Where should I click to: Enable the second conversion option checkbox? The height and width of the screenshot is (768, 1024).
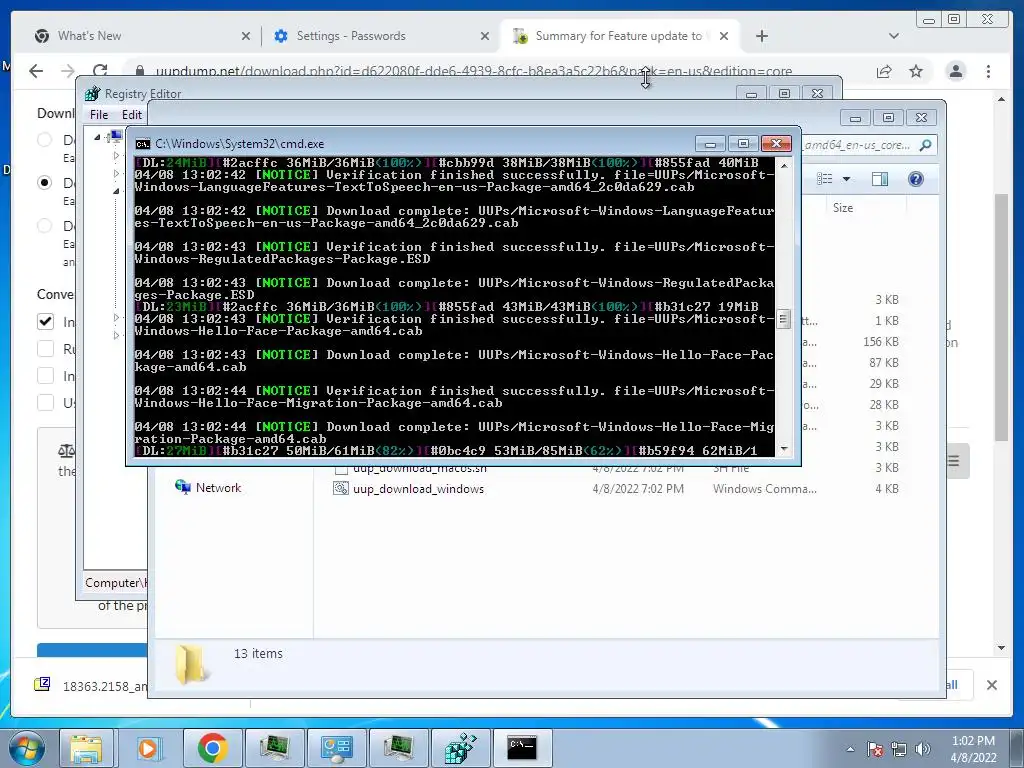point(45,349)
